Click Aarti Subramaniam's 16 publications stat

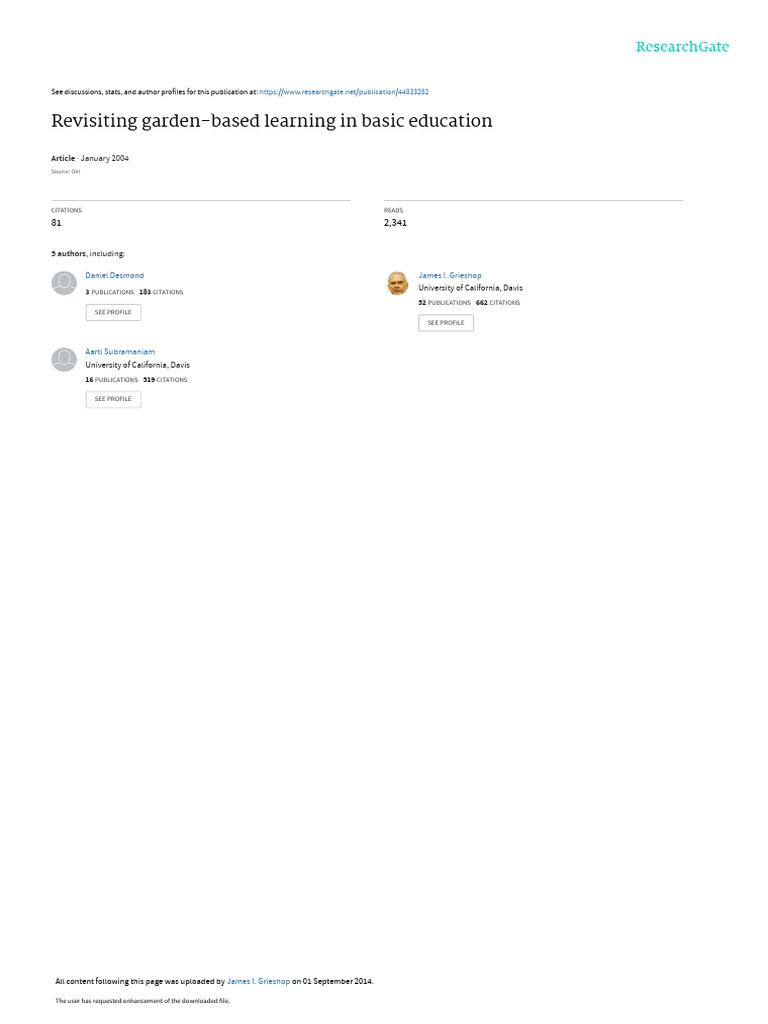click(x=111, y=380)
